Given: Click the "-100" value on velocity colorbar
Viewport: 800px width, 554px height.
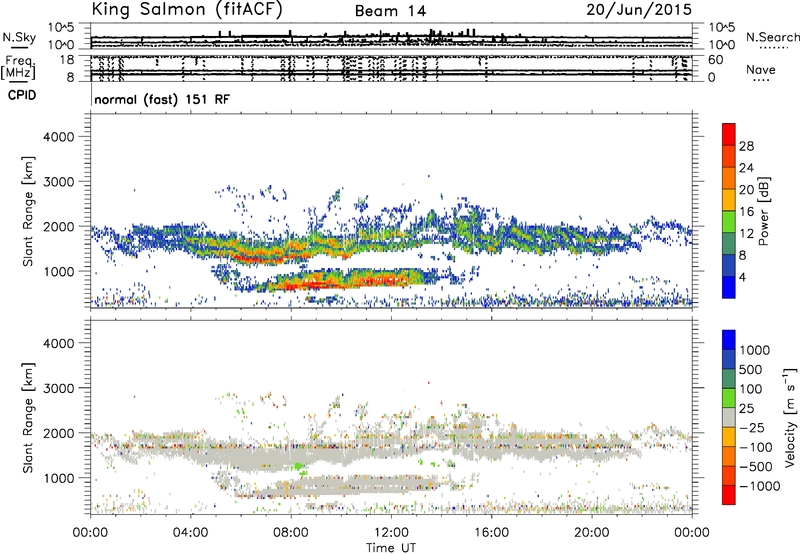Looking at the screenshot, I should (x=756, y=447).
